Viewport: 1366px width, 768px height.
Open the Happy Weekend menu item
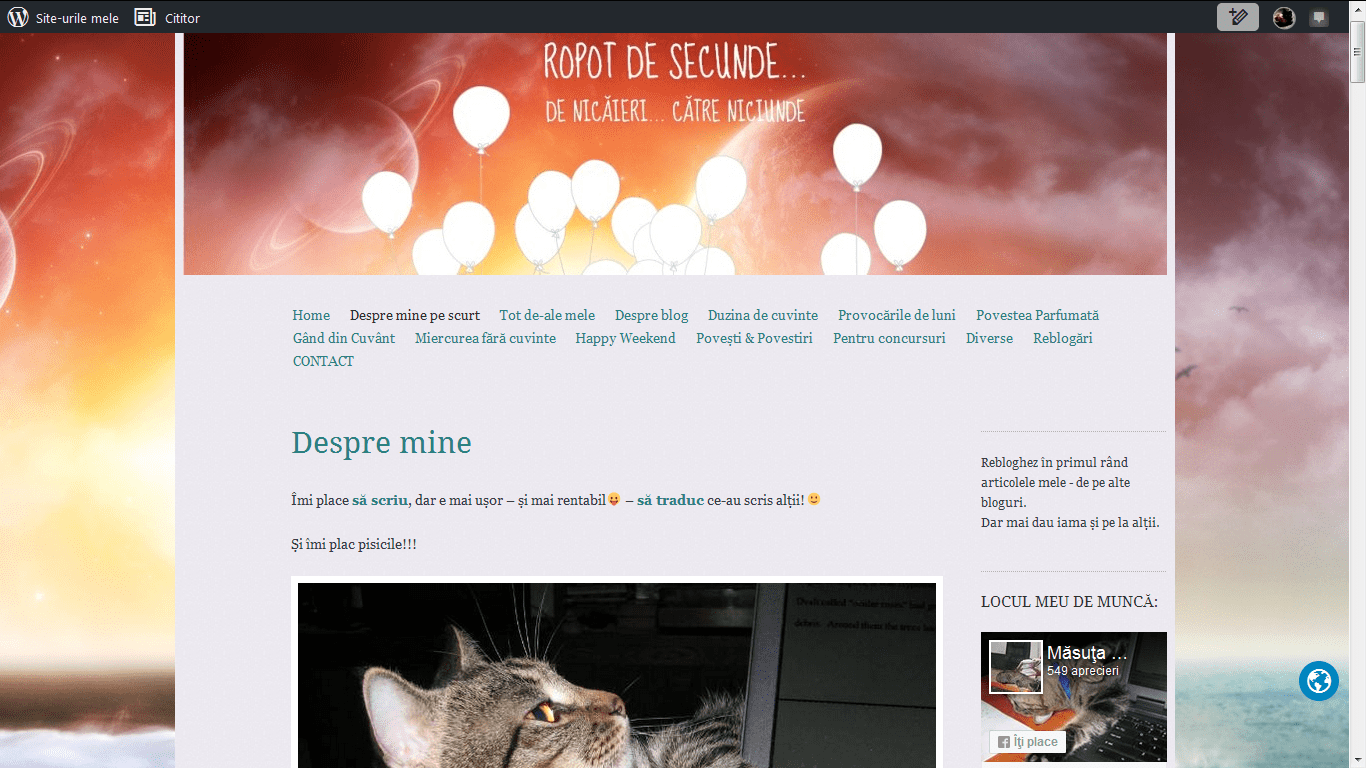pos(625,338)
